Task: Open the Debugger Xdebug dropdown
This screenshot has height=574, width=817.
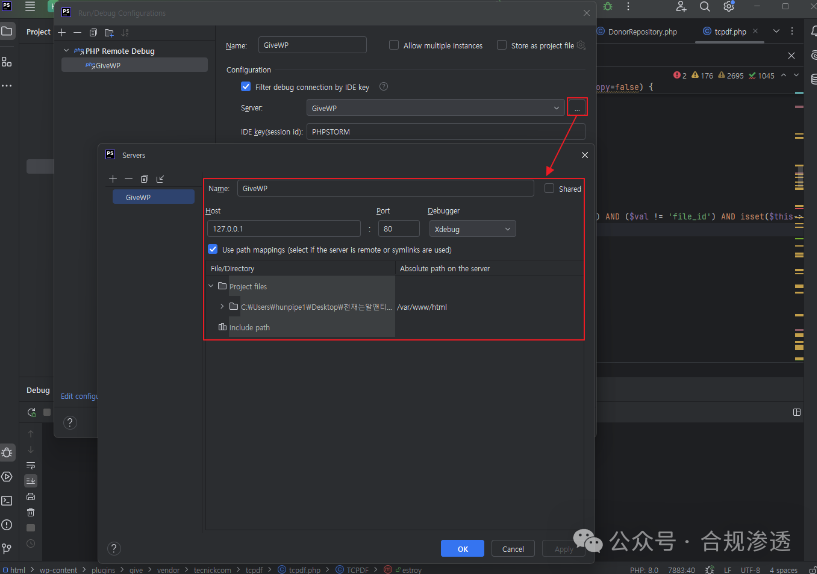Action: [473, 229]
